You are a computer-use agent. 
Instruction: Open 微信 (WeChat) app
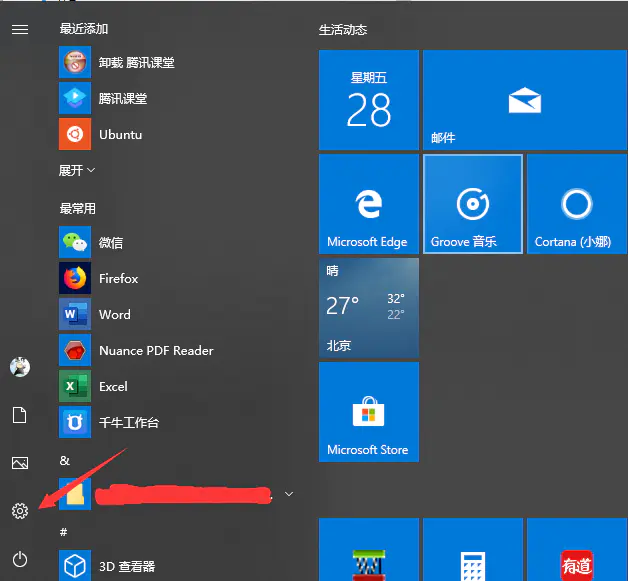176,242
